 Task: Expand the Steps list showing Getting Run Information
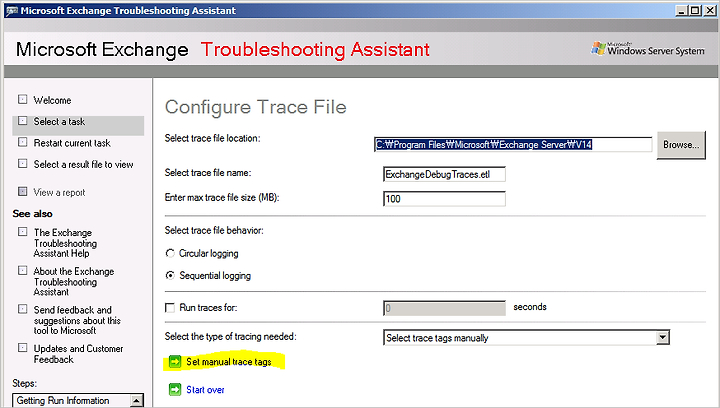click(x=78, y=400)
